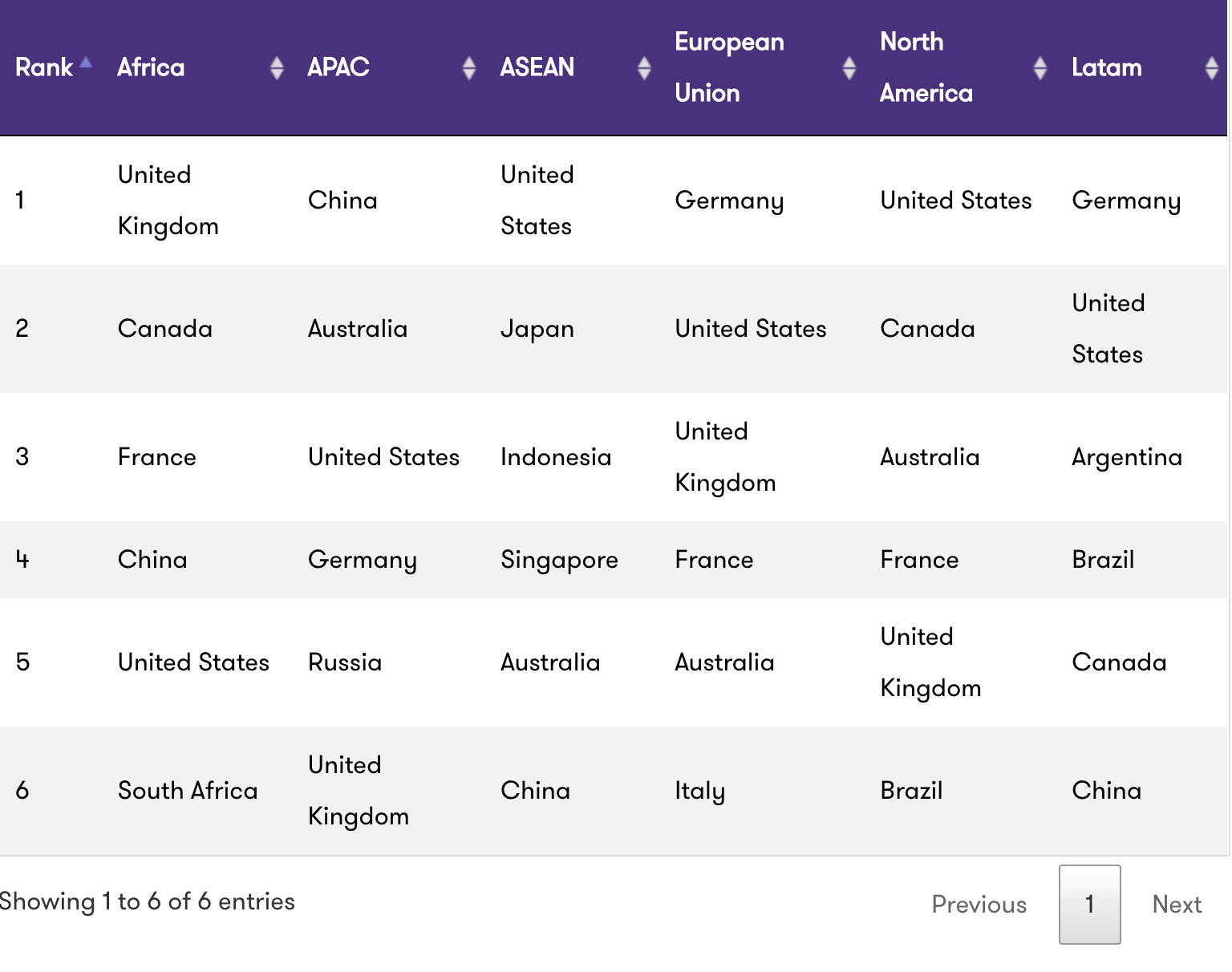The image size is (1232, 972).
Task: Select the Argentina cell under Latam
Action: point(1127,457)
